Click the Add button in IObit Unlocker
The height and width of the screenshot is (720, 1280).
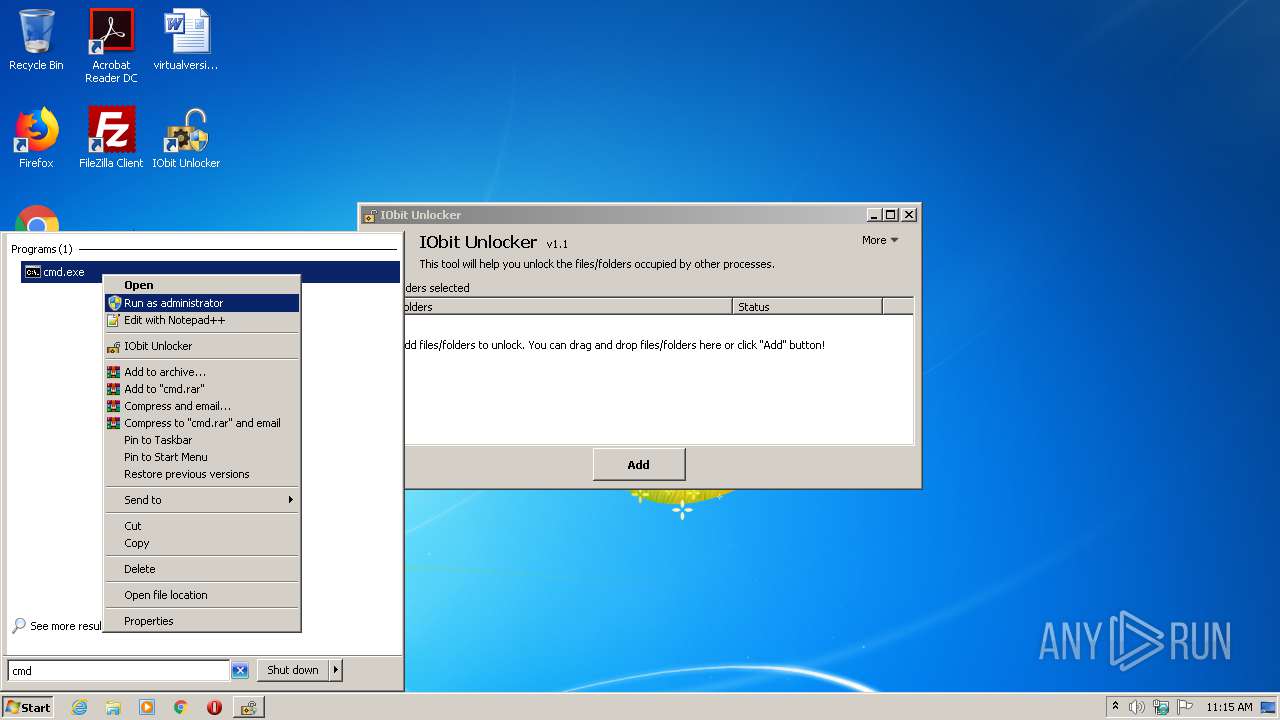[639, 464]
